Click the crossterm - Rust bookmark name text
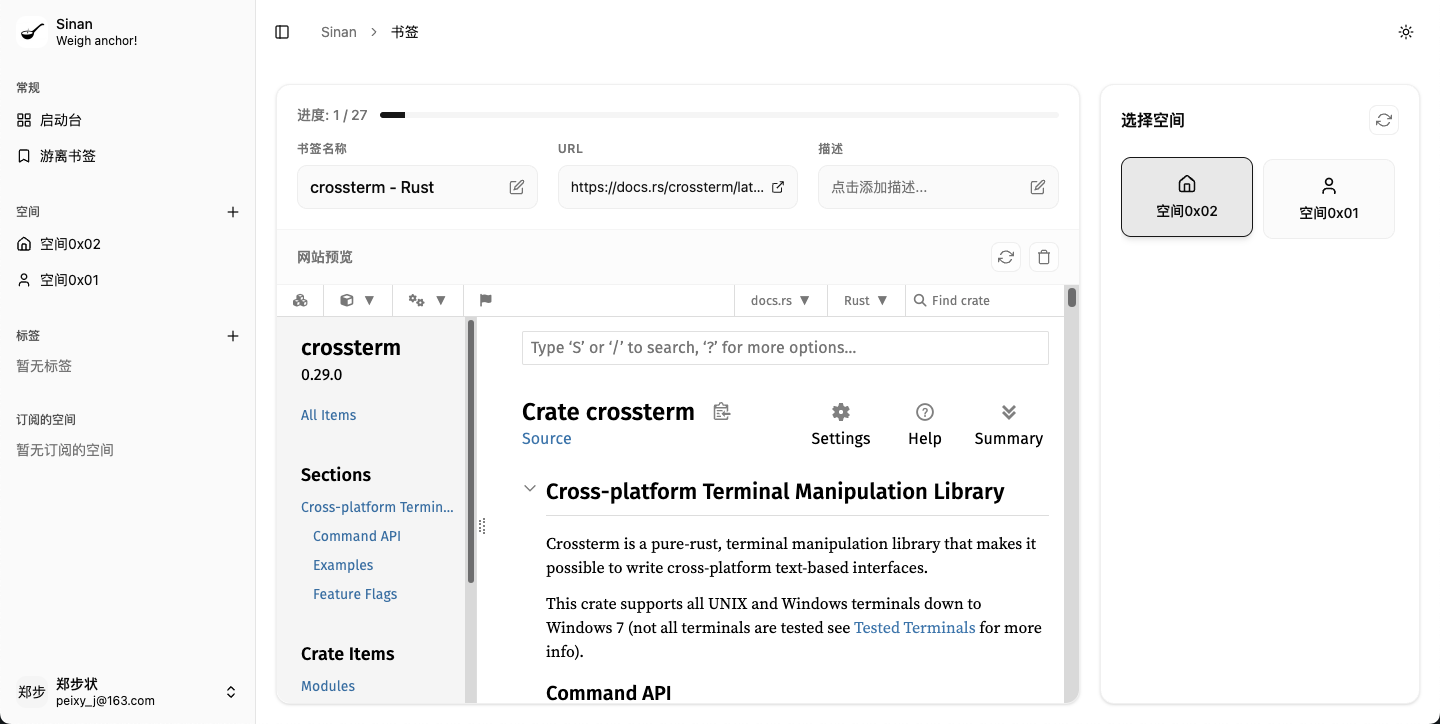Screen dimensions: 1440x724 pyautogui.click(x=372, y=187)
